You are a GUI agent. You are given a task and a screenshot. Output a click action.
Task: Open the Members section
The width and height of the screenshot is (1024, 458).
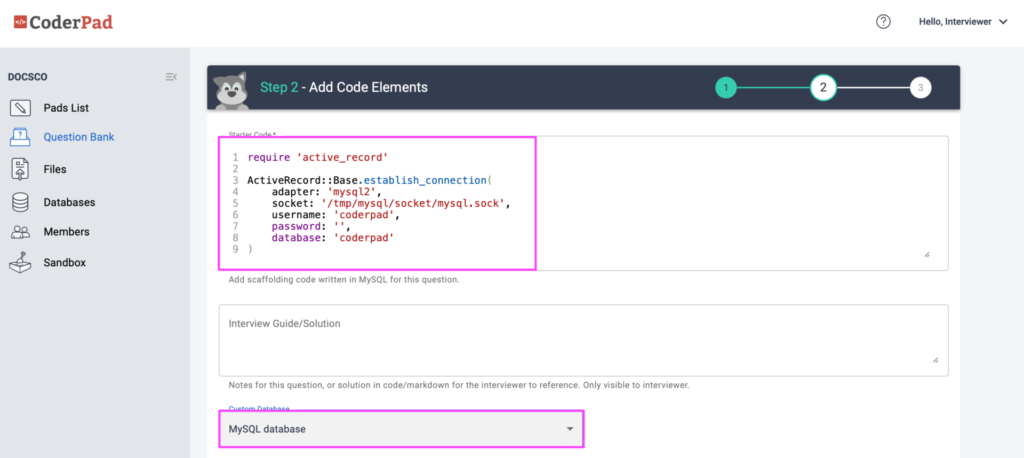[67, 232]
